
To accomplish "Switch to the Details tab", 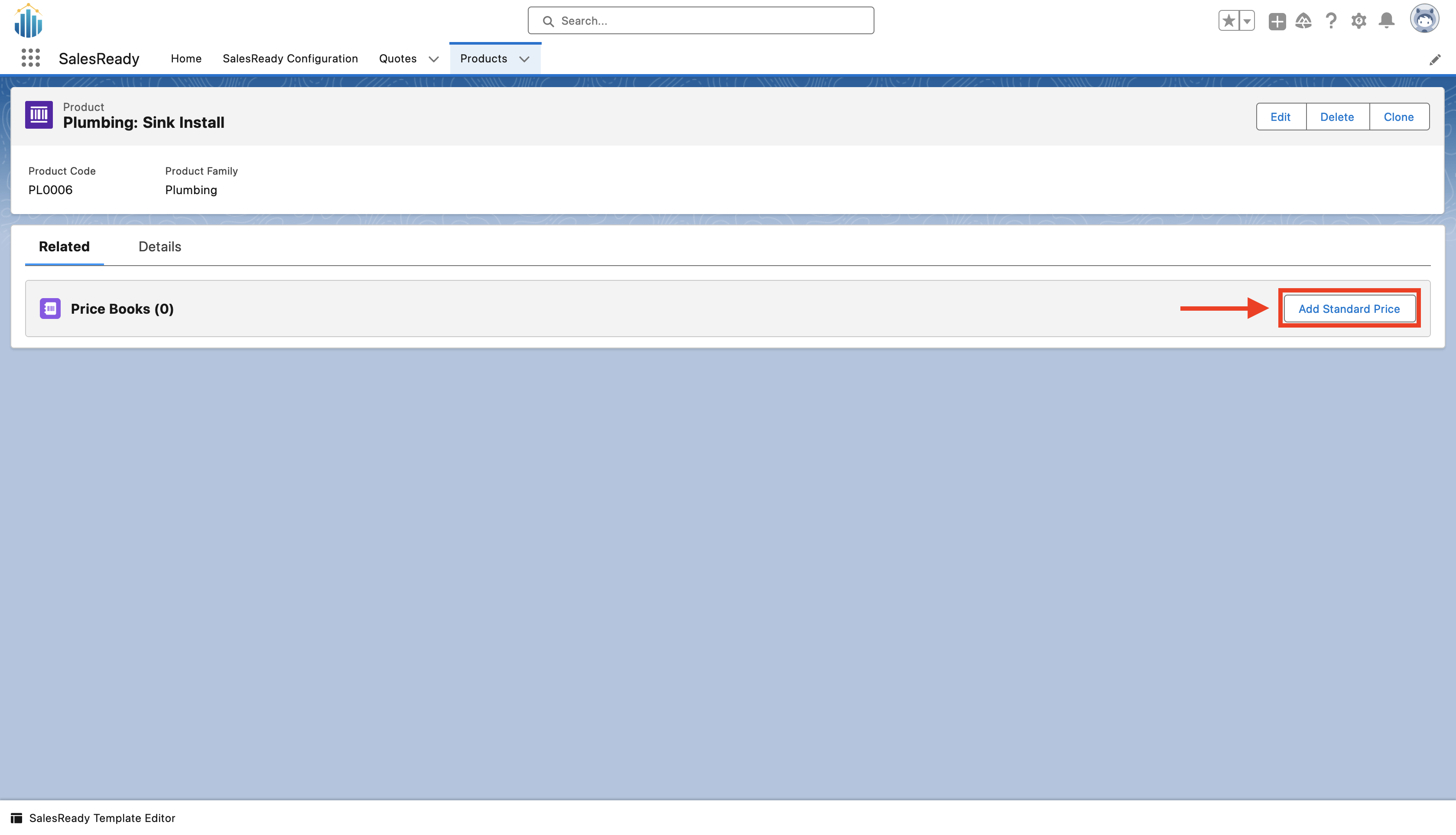I will (x=159, y=247).
